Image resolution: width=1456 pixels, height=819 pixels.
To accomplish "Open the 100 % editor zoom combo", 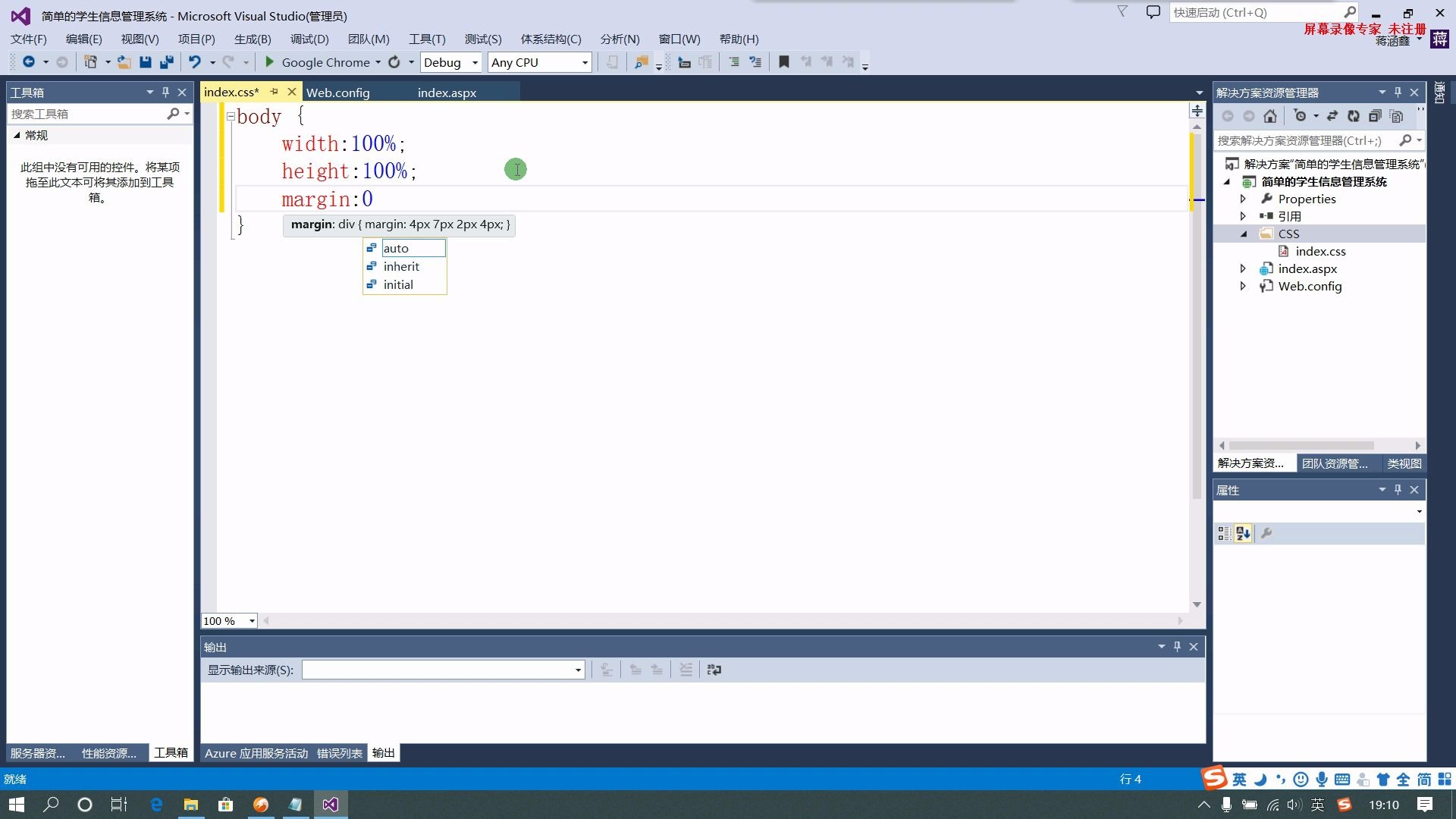I will [252, 621].
